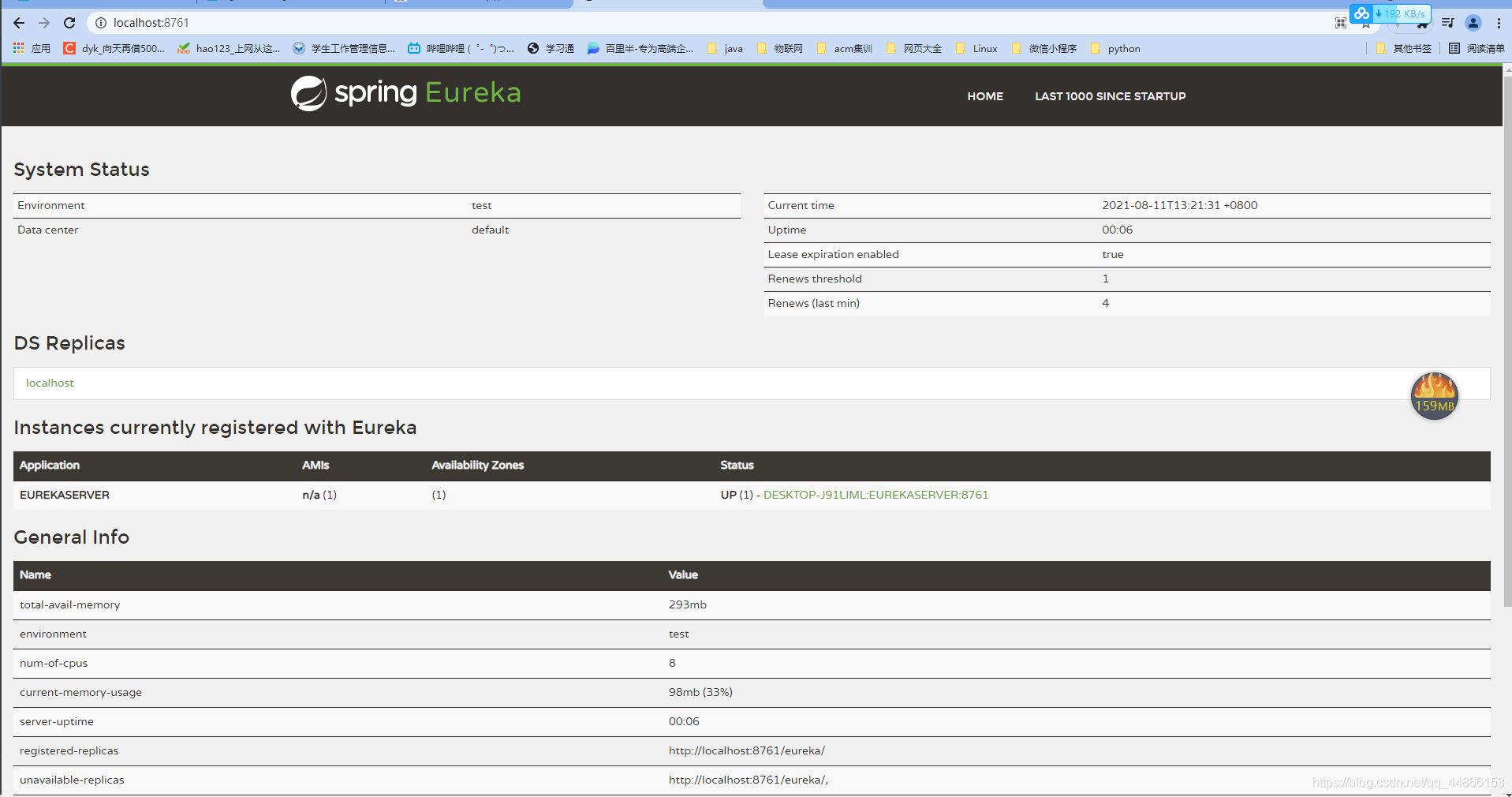Click the Status column header
This screenshot has height=797, width=1512.
(737, 466)
